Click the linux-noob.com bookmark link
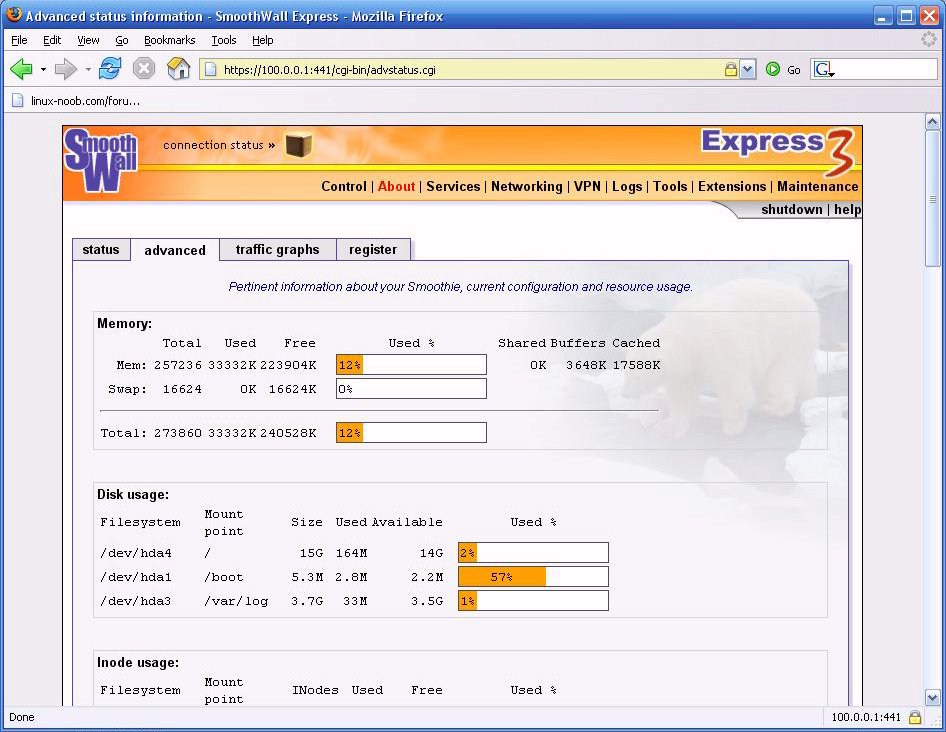The height and width of the screenshot is (732, 946). click(x=85, y=101)
